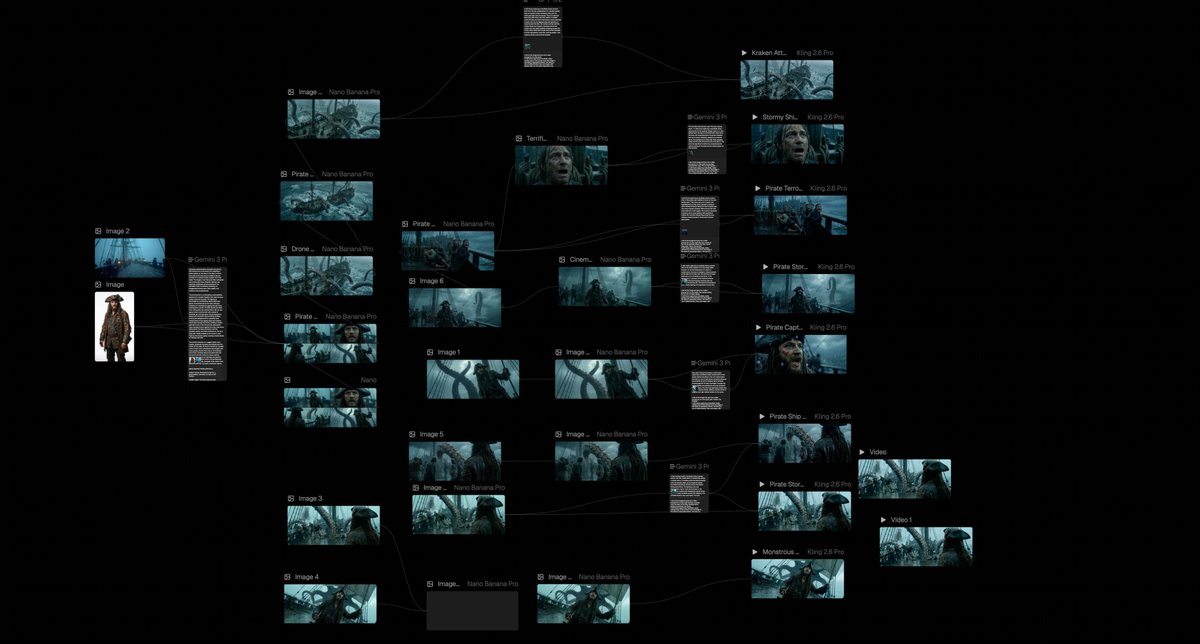Click 'Kling 2.6 Pro' on Monstrous... node
This screenshot has height=644, width=1200.
pyautogui.click(x=826, y=552)
